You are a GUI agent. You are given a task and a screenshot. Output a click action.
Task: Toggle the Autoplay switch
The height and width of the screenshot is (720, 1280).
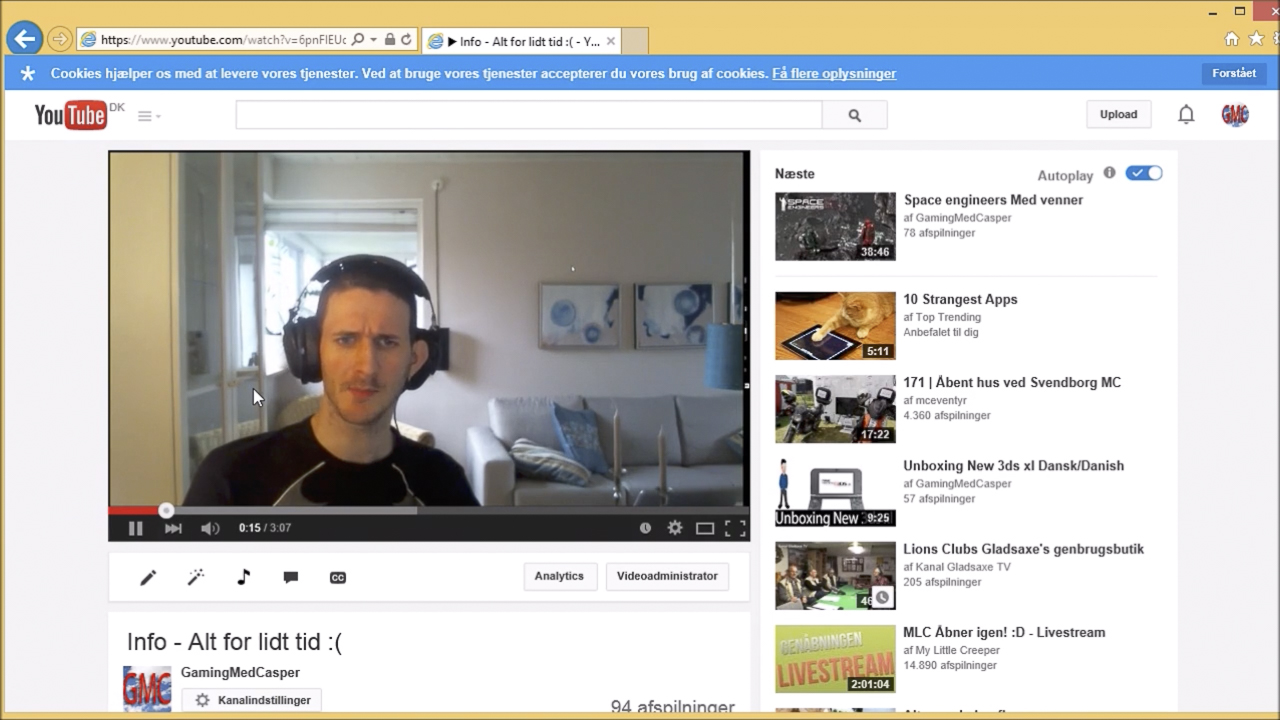pos(1144,173)
